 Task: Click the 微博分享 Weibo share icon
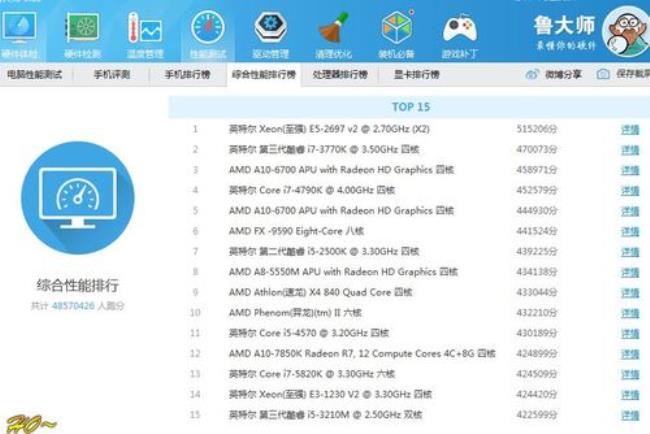pyautogui.click(x=532, y=74)
